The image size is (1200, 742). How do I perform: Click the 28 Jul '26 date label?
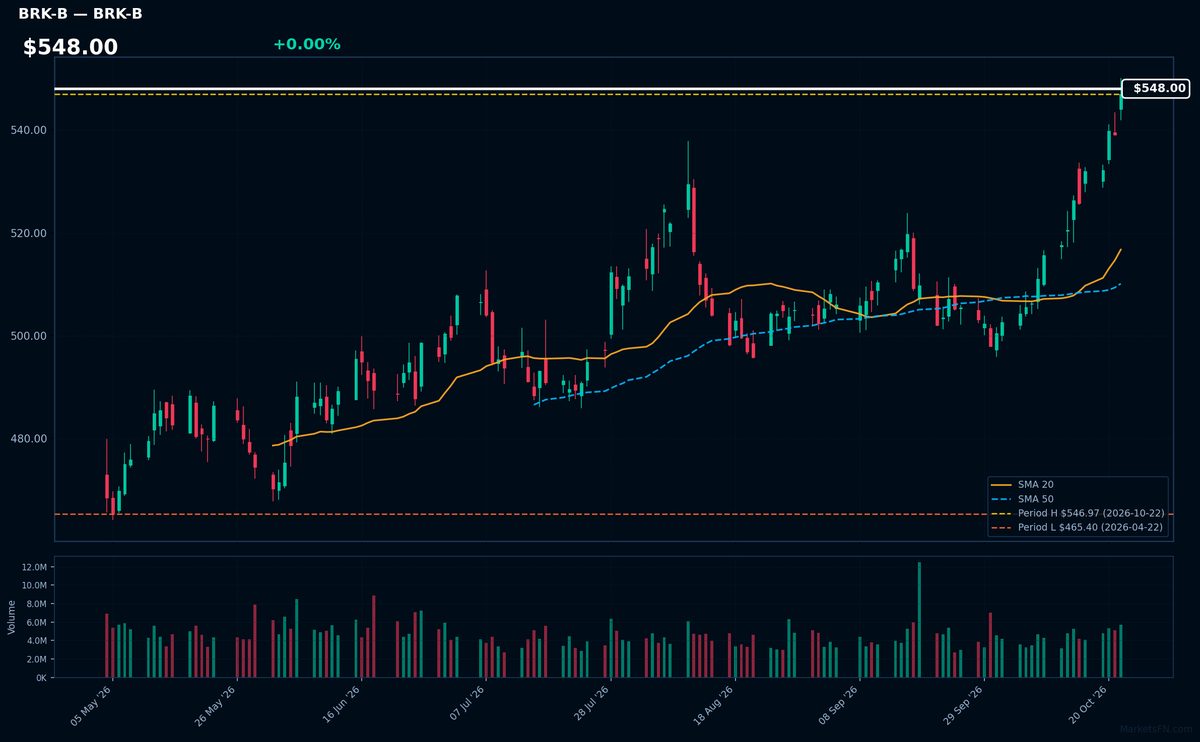pos(589,707)
